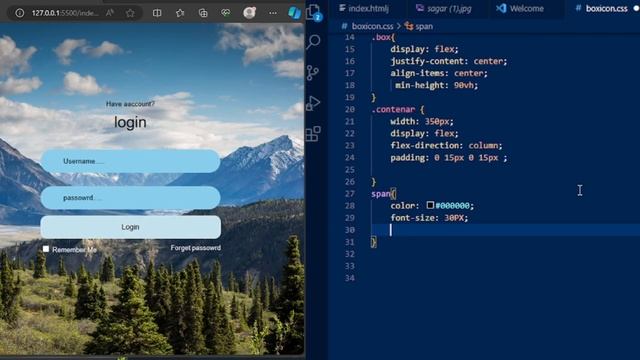640x360 pixels.
Task: Click the #000000 color swatch in the editor
Action: tap(430, 205)
